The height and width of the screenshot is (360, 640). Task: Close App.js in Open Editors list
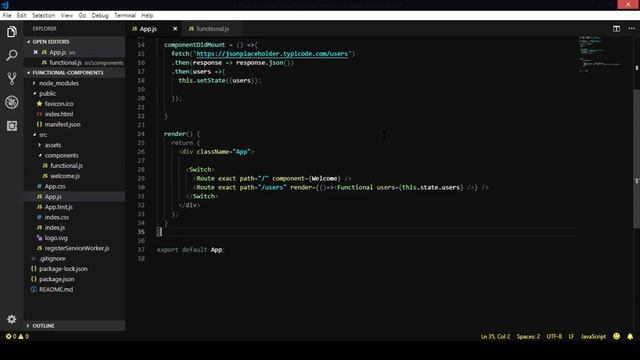coord(36,52)
